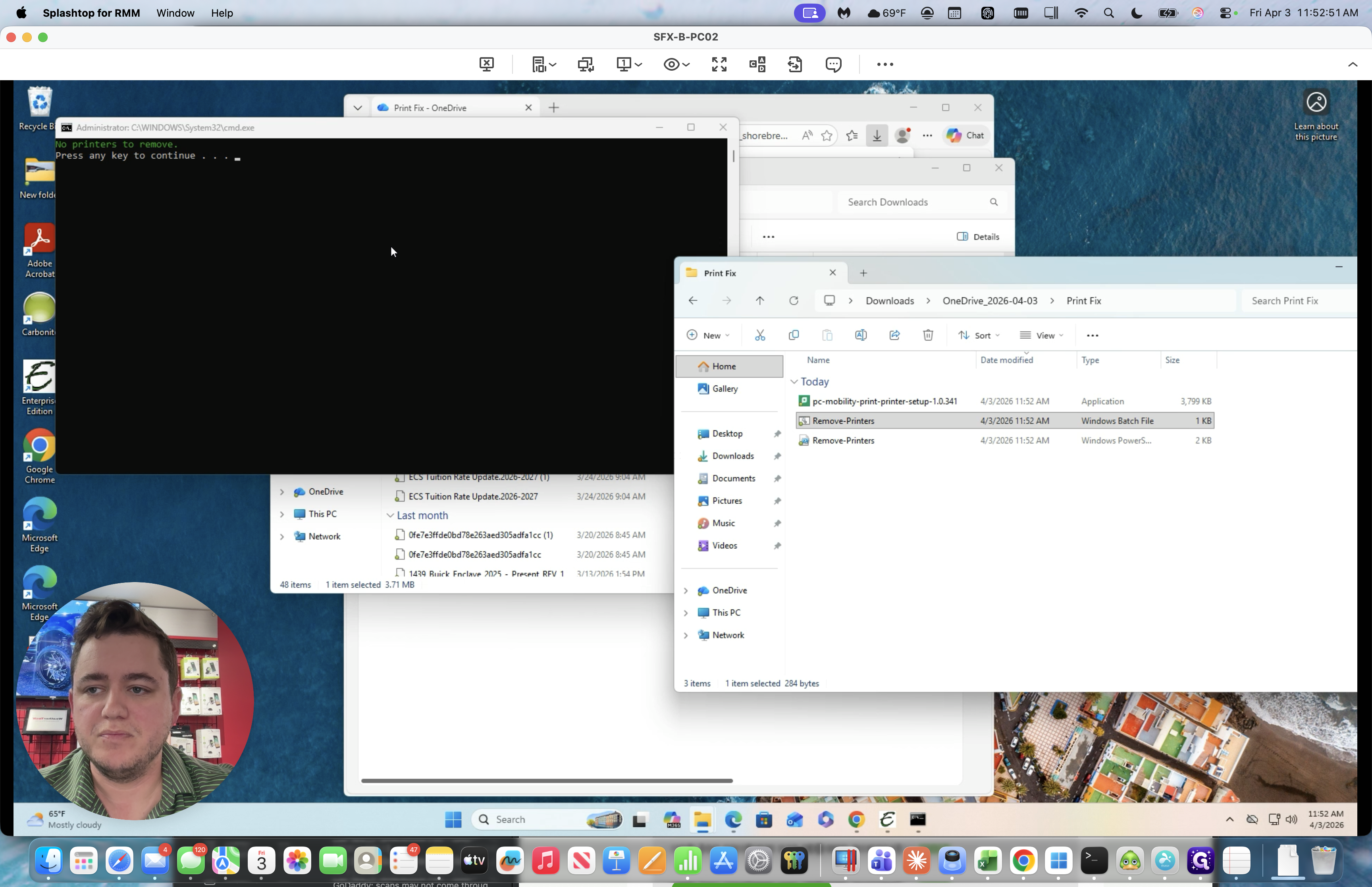
Task: Open Splashtop fullscreen mode icon
Action: tap(719, 64)
